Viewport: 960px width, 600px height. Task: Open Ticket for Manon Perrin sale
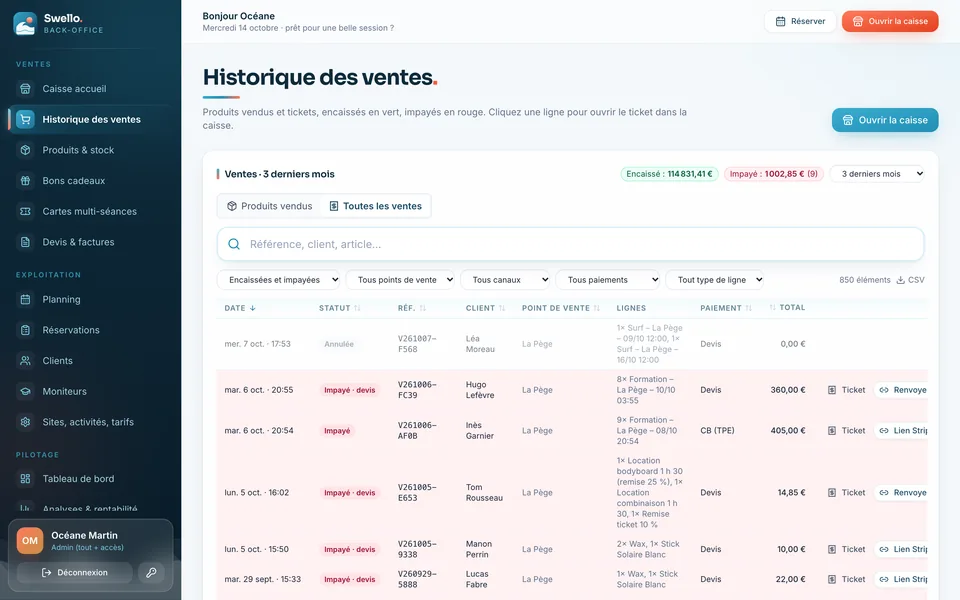tap(847, 549)
